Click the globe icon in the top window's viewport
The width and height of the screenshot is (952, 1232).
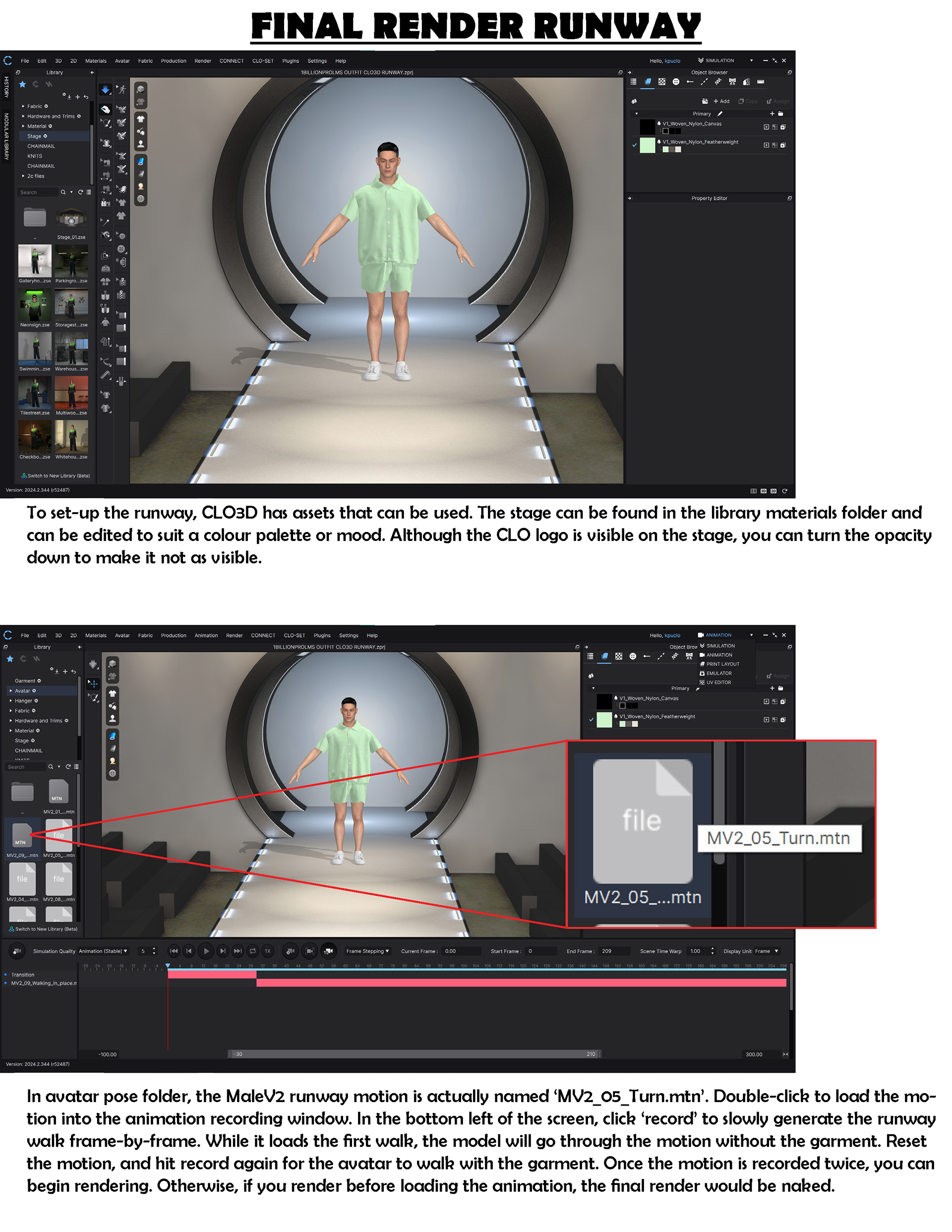(x=141, y=199)
